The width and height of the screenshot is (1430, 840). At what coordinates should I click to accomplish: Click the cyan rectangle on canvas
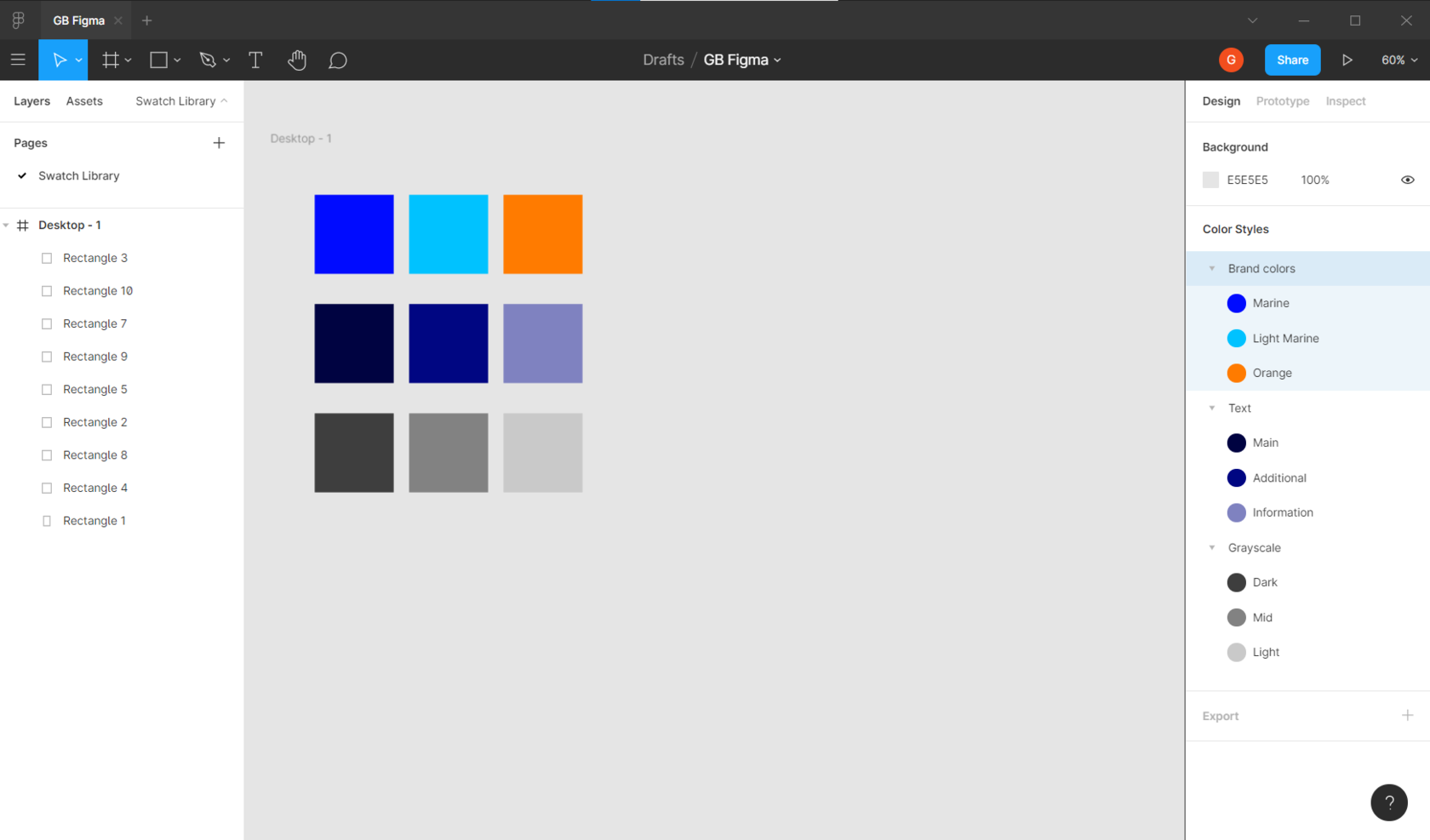coord(449,234)
